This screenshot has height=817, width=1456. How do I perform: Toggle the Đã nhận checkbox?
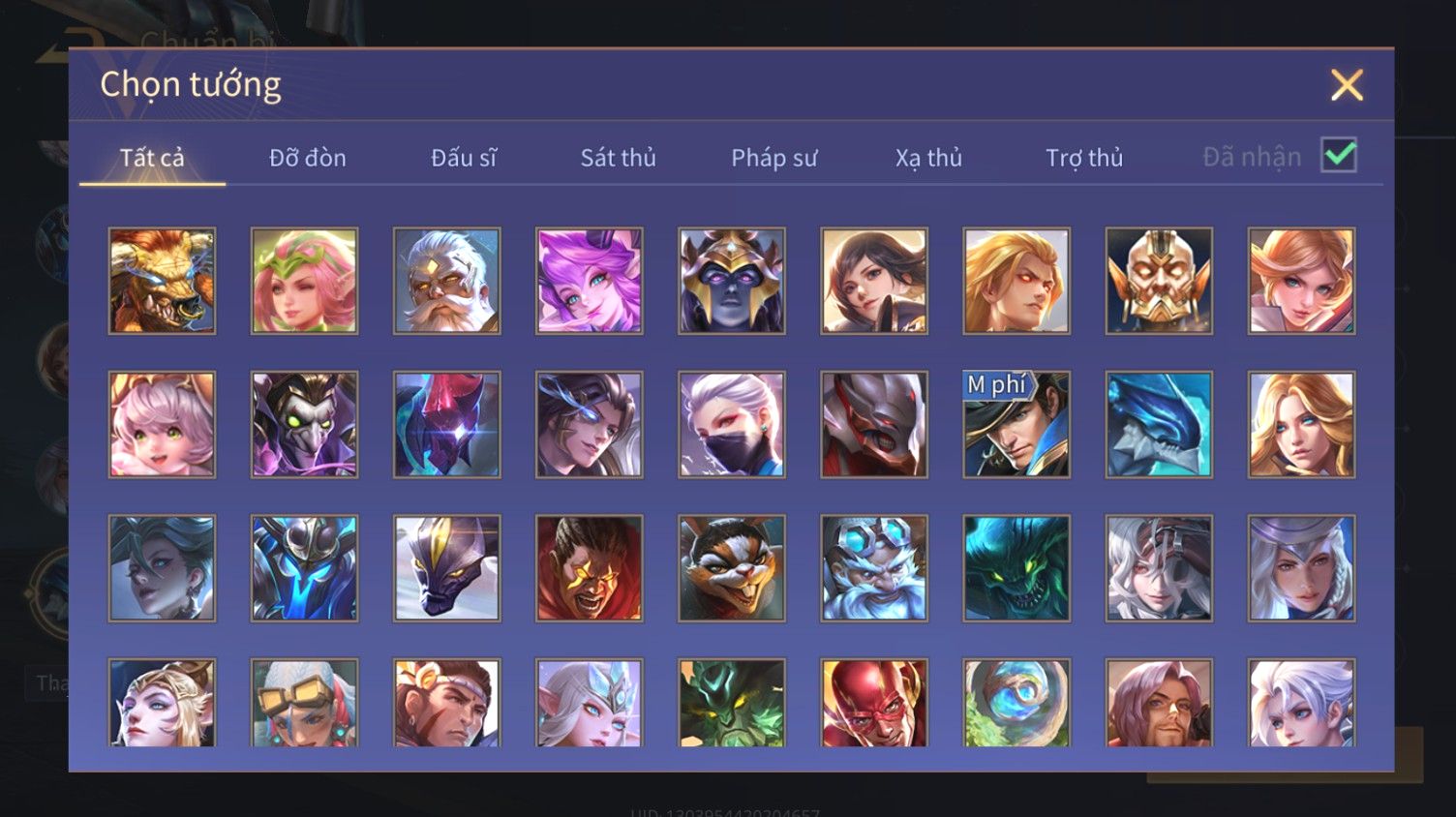click(1339, 156)
